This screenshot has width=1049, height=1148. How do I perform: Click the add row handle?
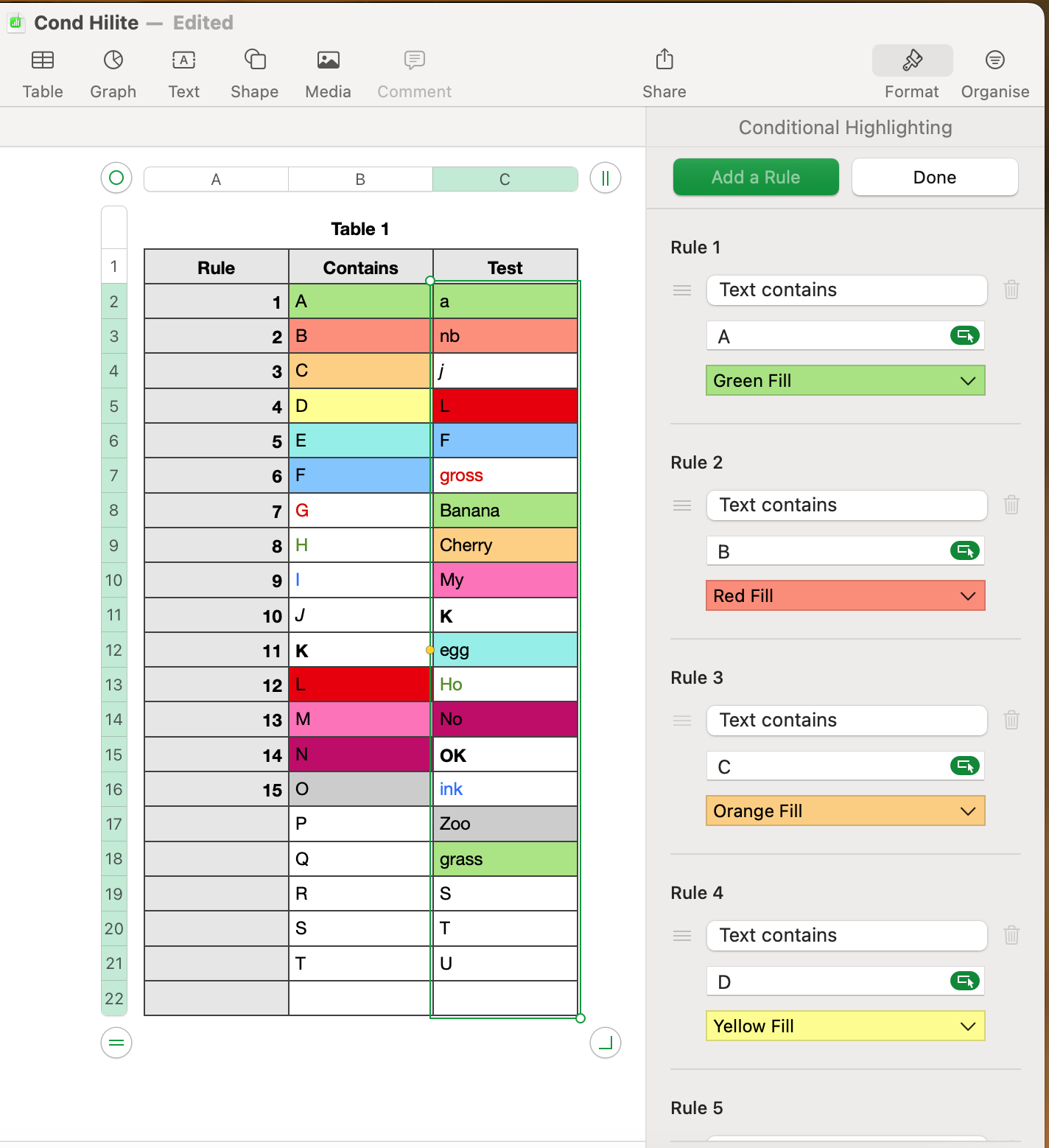(x=116, y=1043)
